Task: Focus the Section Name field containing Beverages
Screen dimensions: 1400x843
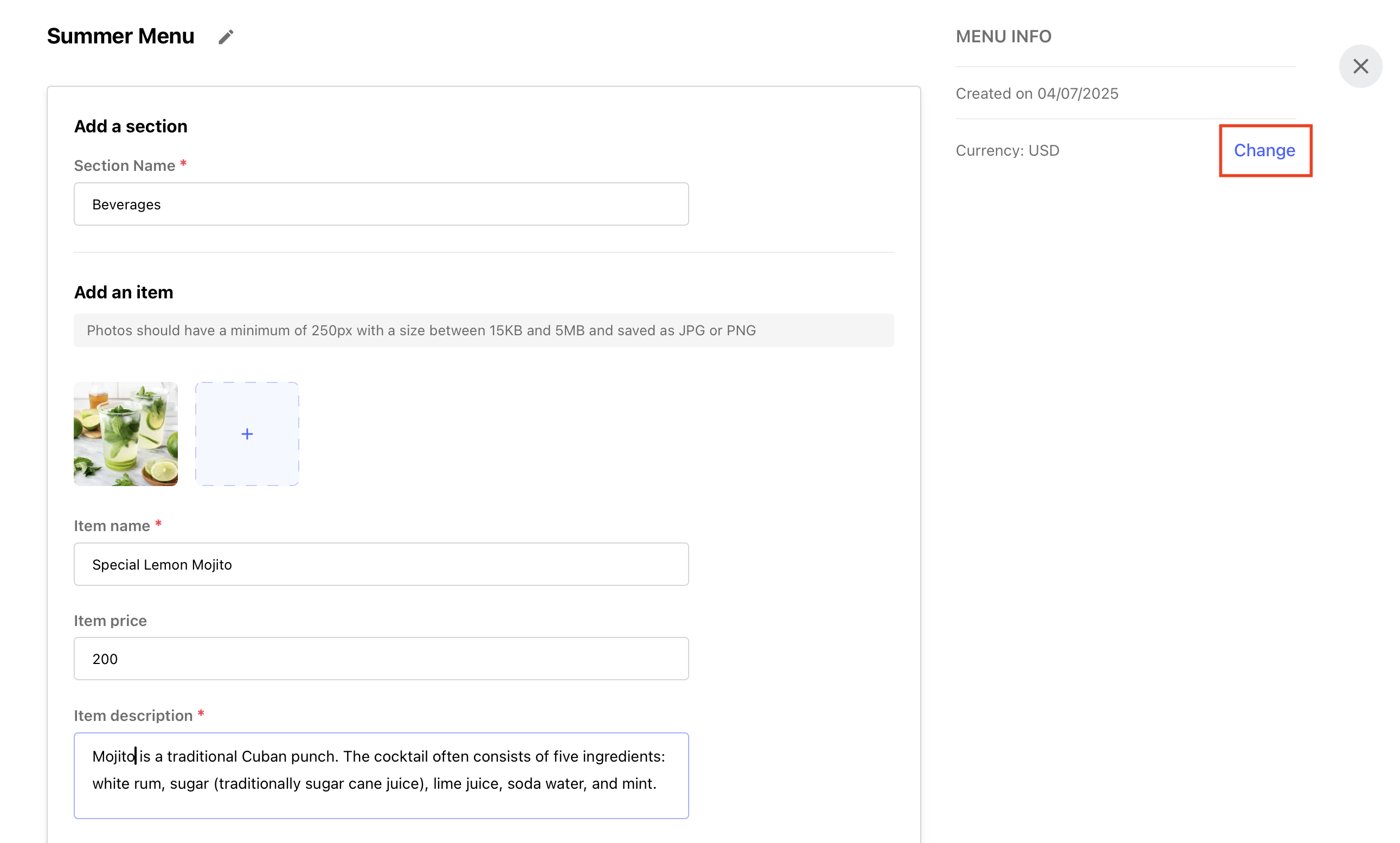Action: 381,205
